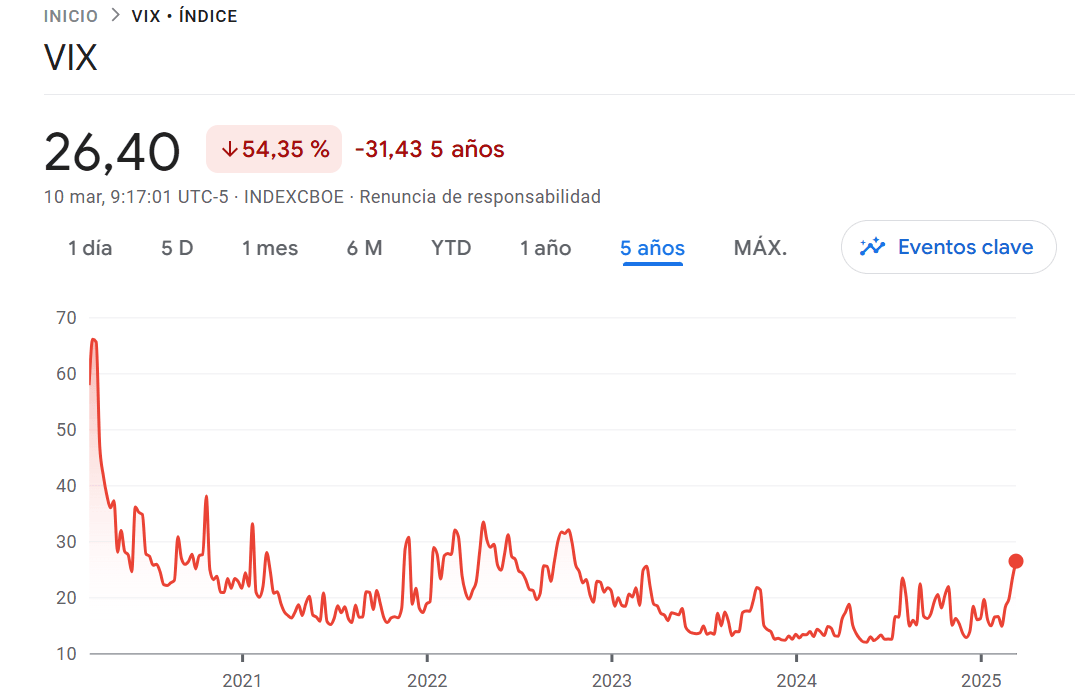The height and width of the screenshot is (700, 1075).
Task: Select the YTD range option
Action: [450, 247]
